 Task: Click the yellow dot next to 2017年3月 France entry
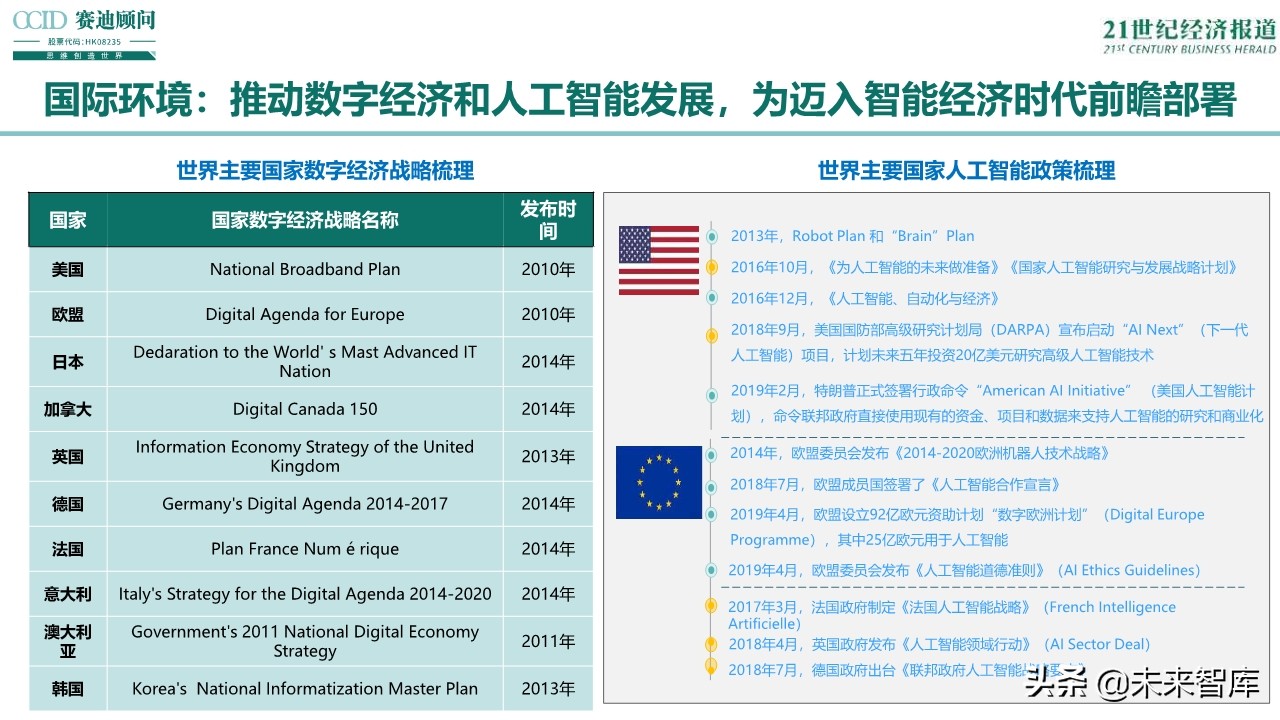click(711, 607)
